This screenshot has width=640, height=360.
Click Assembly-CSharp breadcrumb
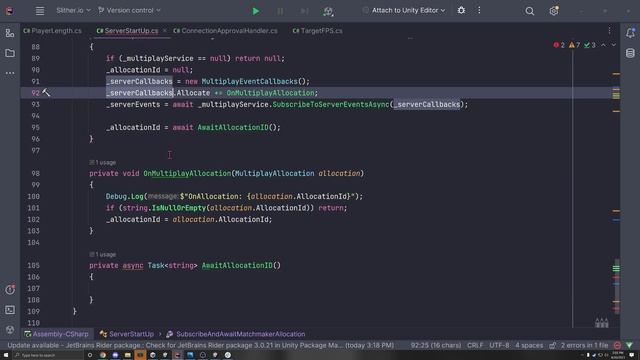[56, 334]
